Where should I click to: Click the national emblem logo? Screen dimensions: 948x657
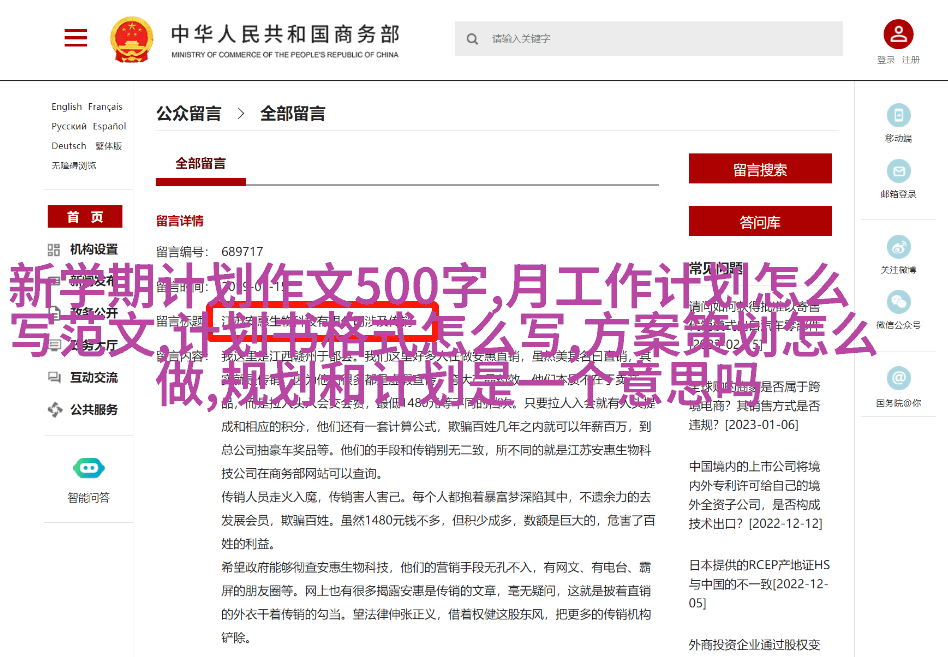pyautogui.click(x=132, y=39)
